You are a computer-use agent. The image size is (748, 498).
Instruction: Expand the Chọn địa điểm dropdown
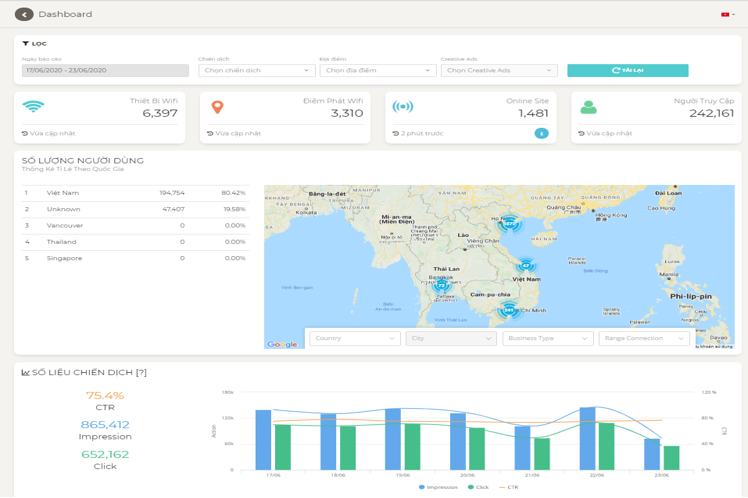[x=377, y=71]
